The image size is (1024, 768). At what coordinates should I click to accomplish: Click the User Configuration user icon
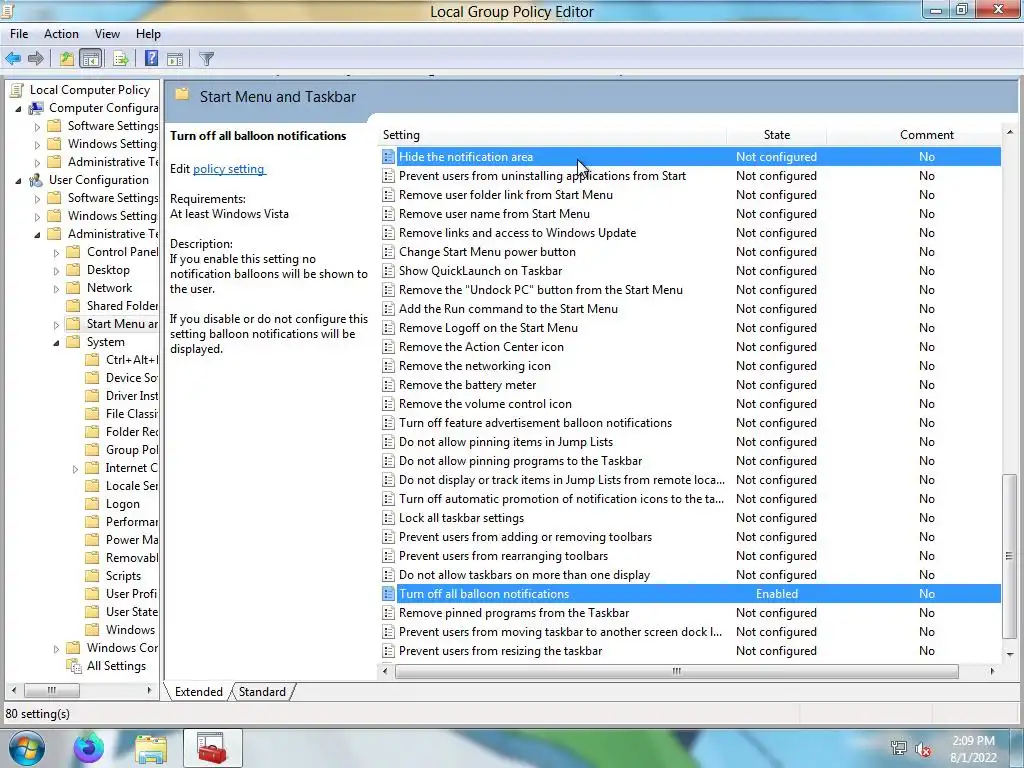point(36,180)
